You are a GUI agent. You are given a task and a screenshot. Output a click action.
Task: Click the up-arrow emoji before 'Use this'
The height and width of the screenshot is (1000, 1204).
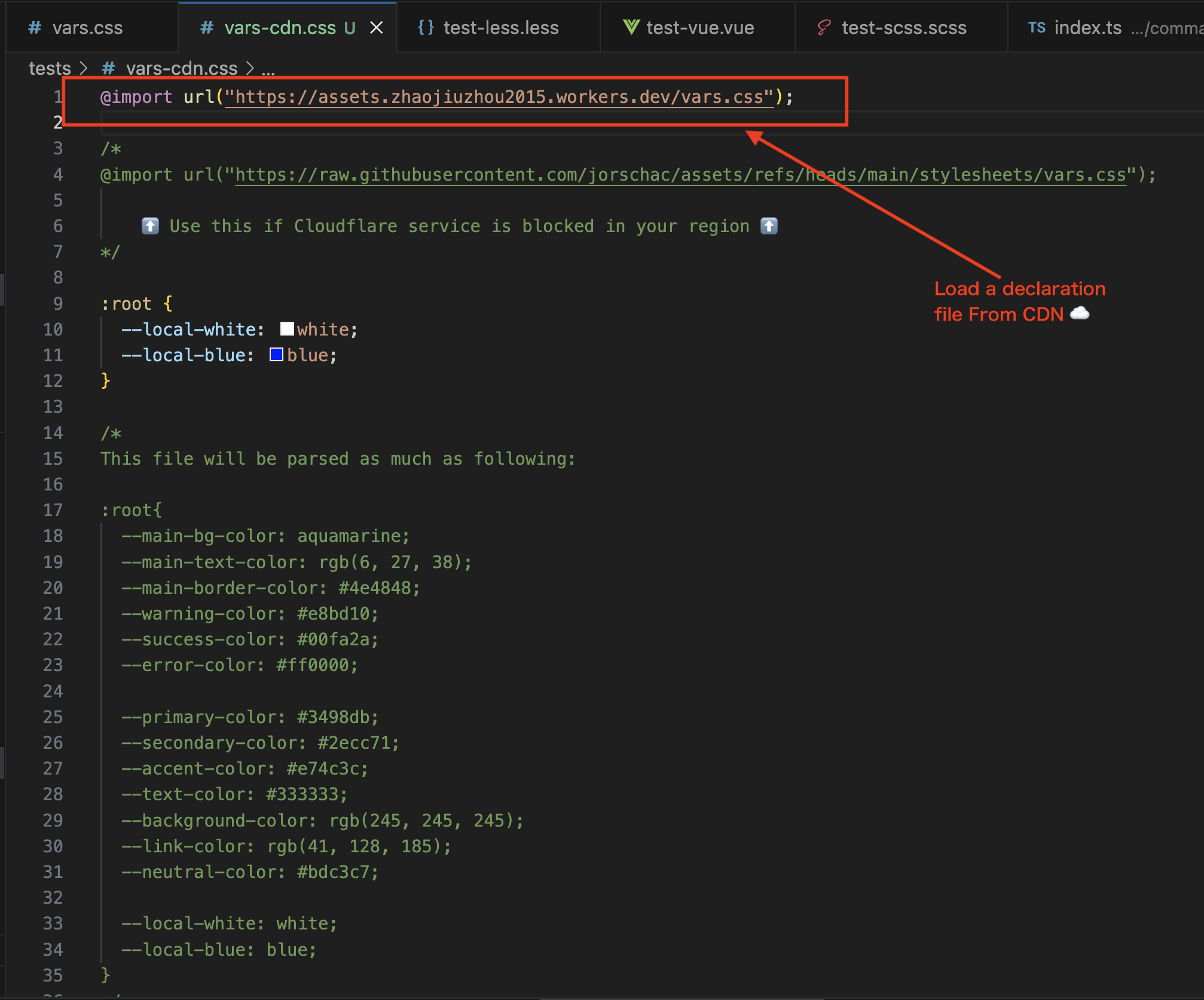coord(150,226)
